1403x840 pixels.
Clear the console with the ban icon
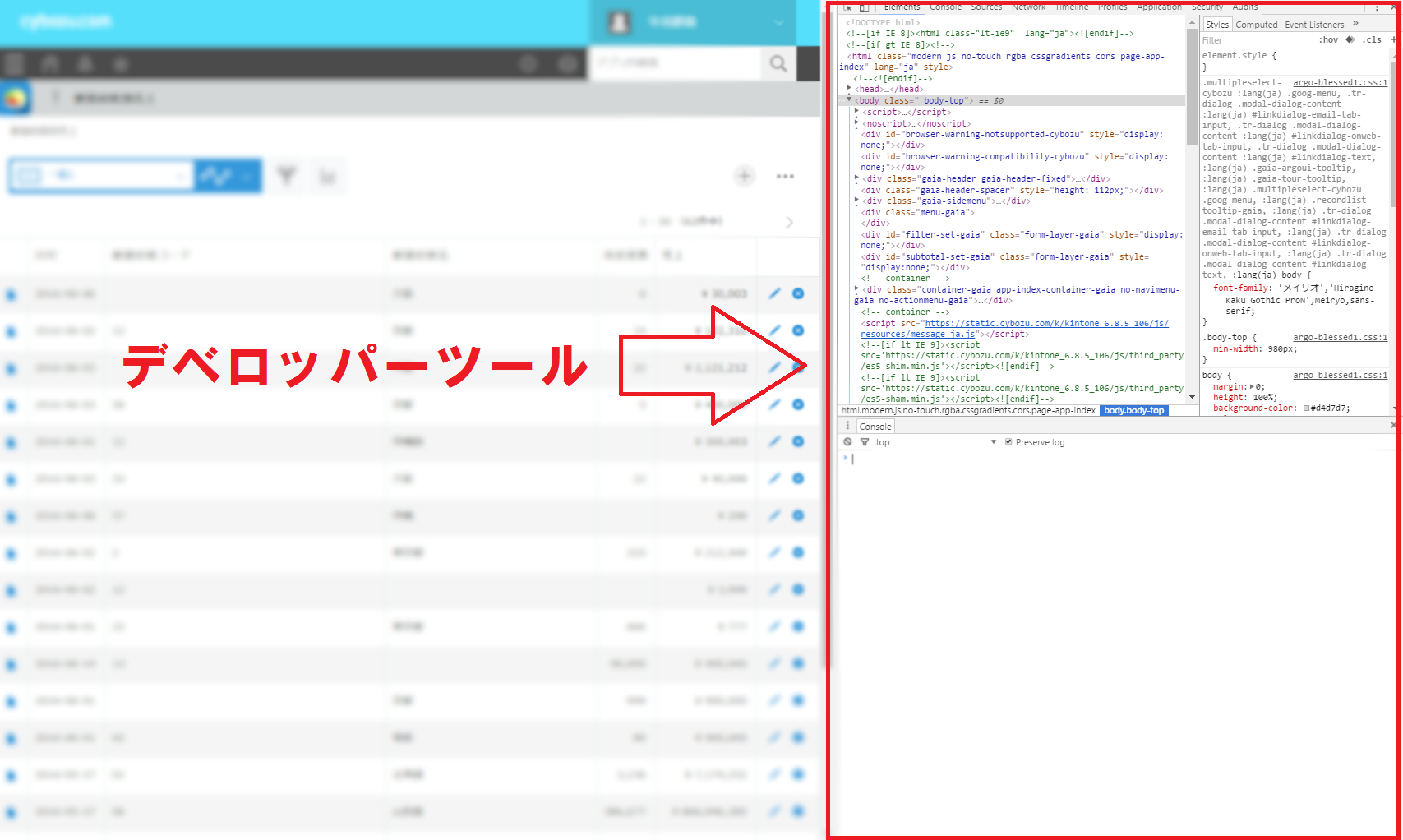tap(847, 442)
